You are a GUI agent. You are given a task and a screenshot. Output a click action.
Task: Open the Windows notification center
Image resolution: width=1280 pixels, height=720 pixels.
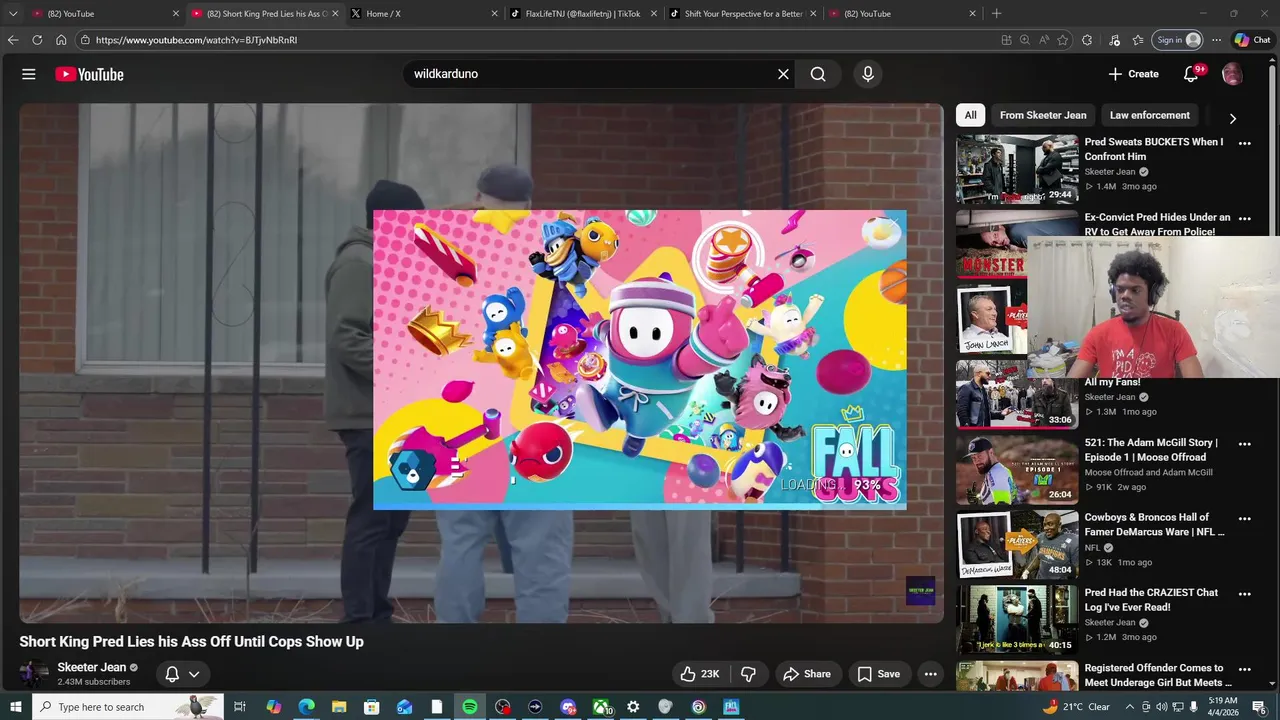(1259, 707)
